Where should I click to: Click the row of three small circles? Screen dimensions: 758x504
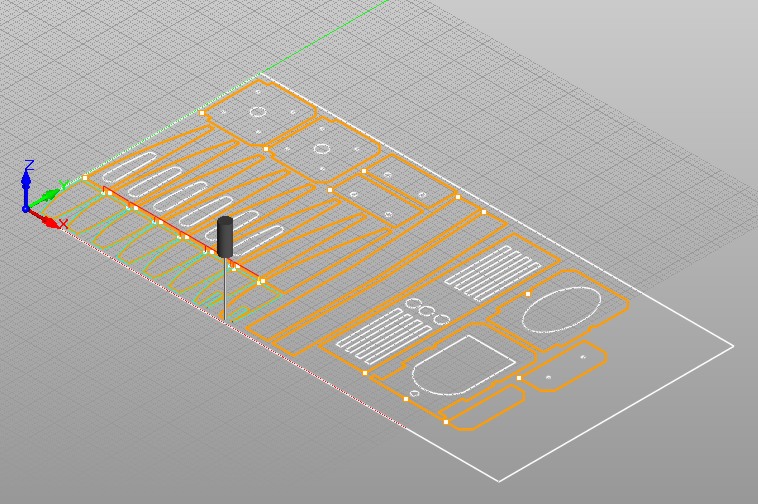click(x=426, y=311)
